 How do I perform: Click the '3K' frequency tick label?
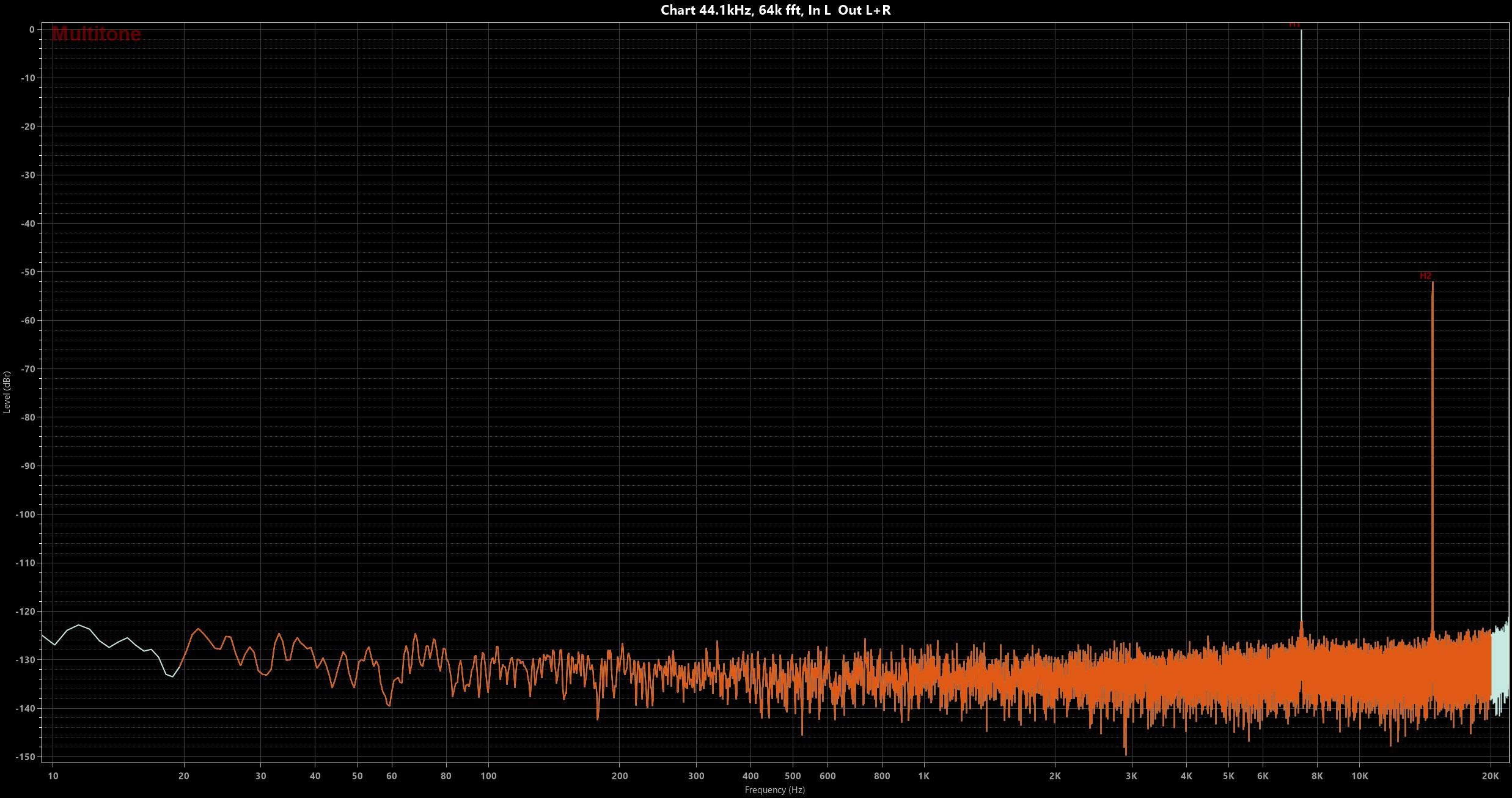1131,777
